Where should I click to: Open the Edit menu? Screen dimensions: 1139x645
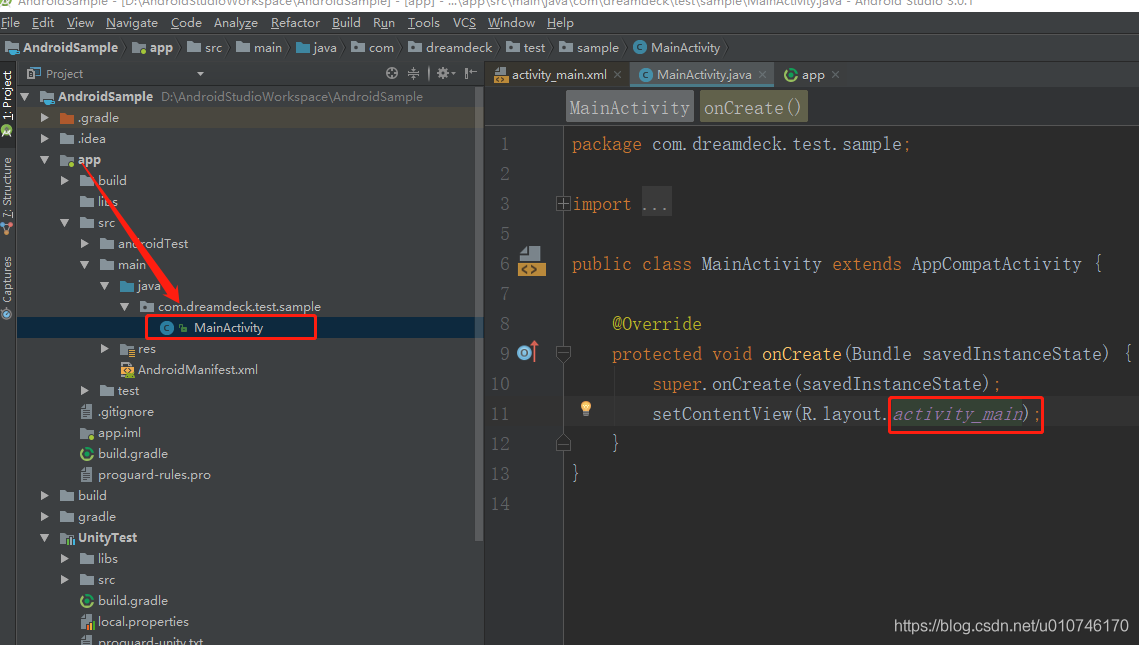[43, 23]
